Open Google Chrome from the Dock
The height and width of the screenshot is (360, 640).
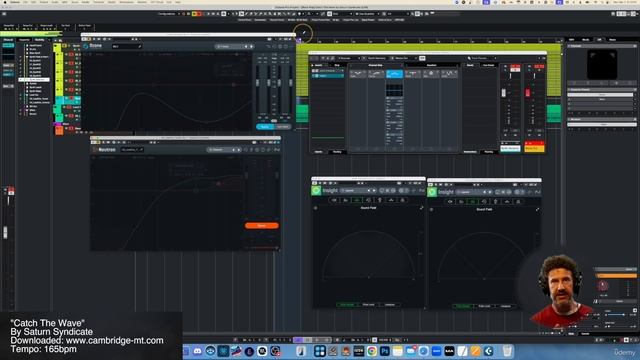(x=372, y=351)
